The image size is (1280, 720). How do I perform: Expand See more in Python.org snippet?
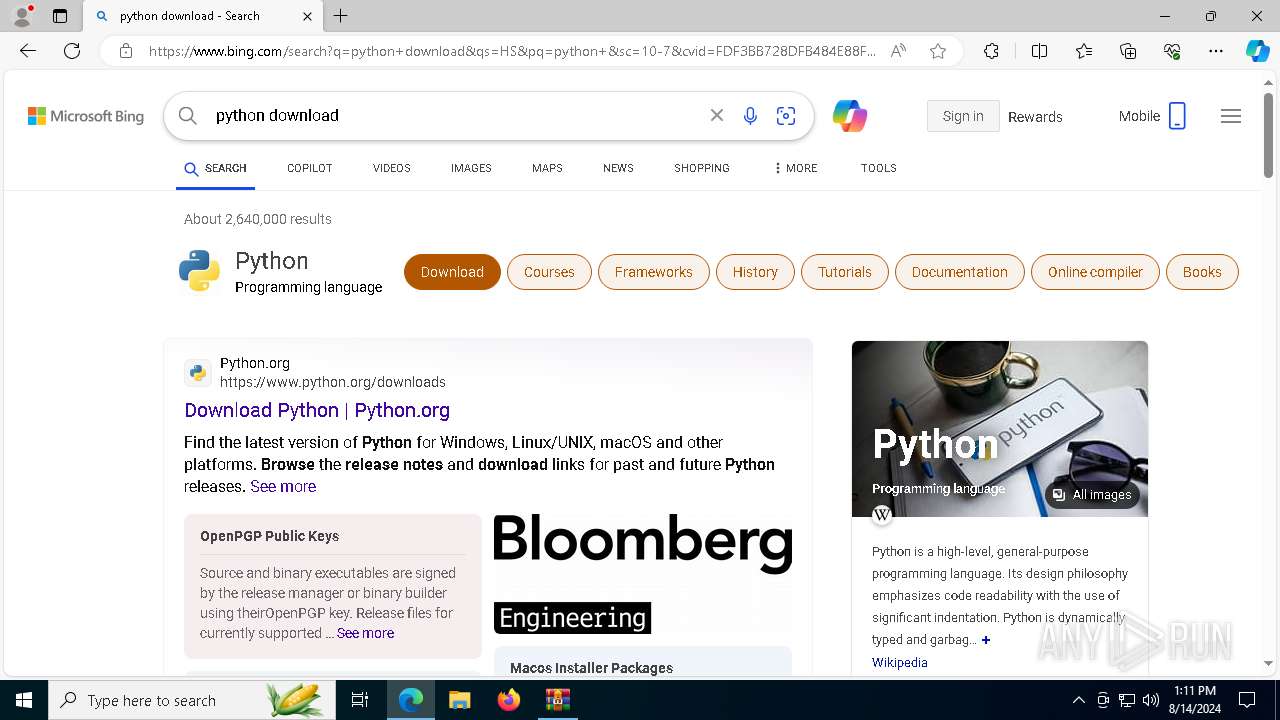click(x=283, y=486)
